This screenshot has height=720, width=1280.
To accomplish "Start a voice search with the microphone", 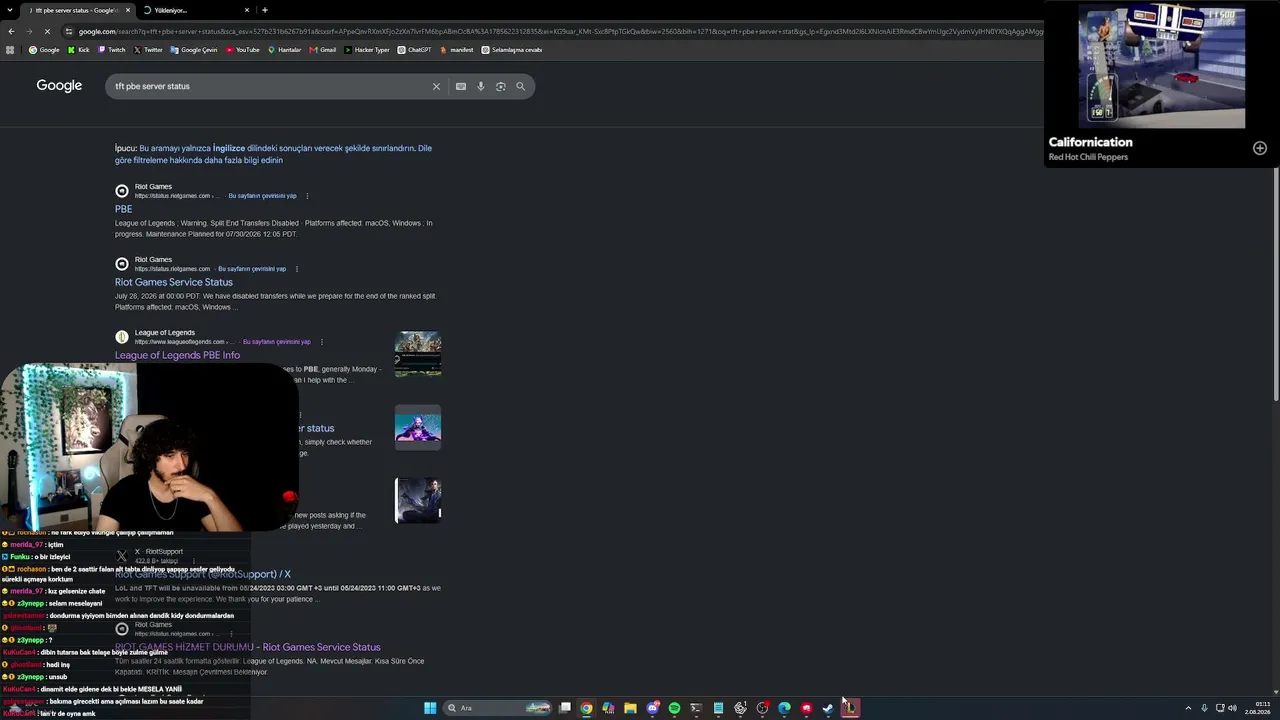I will tap(481, 86).
